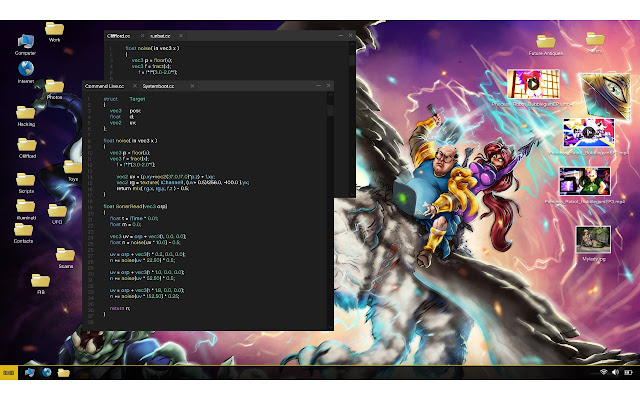The height and width of the screenshot is (400, 640).
Task: Open the Work folder on desktop
Action: (x=54, y=29)
